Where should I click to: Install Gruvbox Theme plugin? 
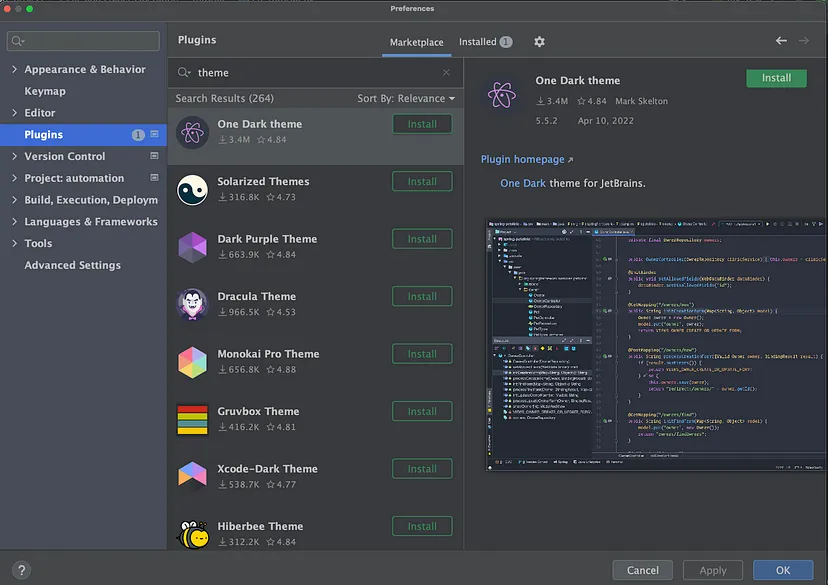422,411
